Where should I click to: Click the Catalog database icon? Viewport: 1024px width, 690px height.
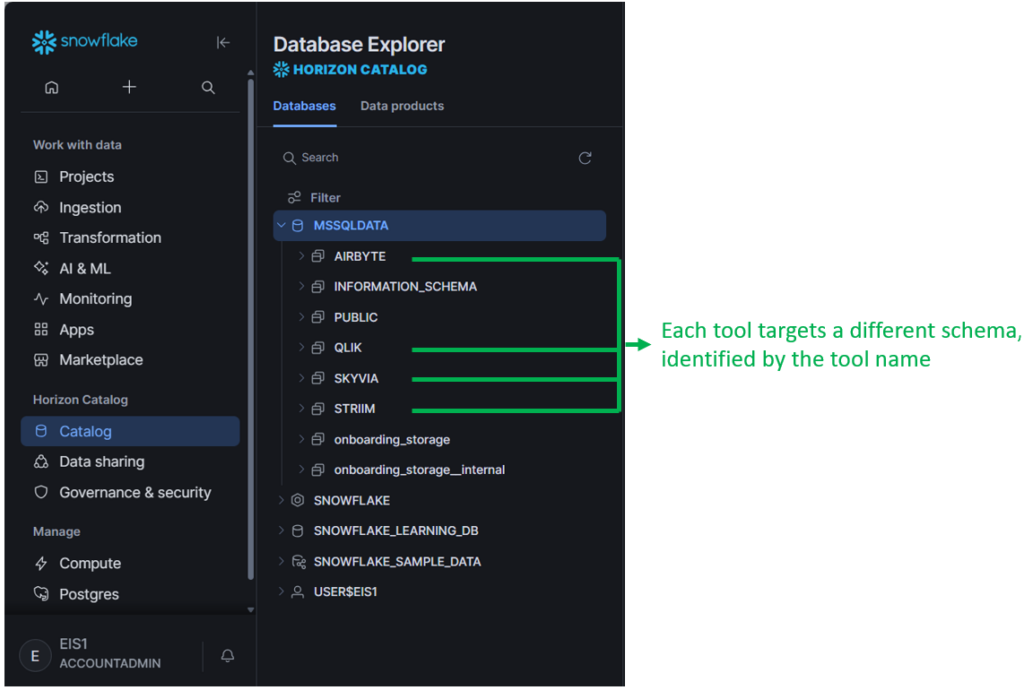41,431
